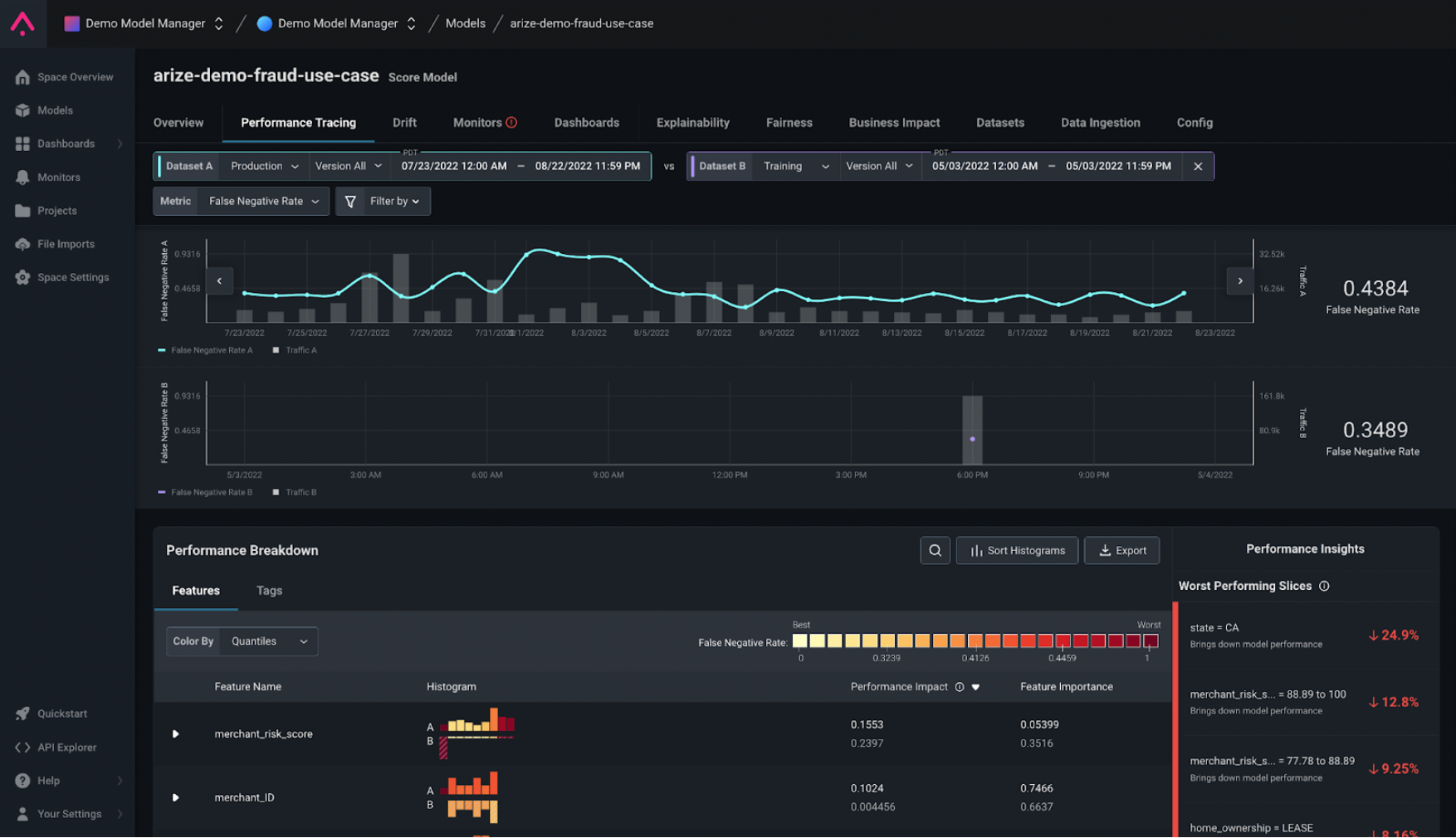
Task: Switch to the Tags tab
Action: tap(268, 591)
